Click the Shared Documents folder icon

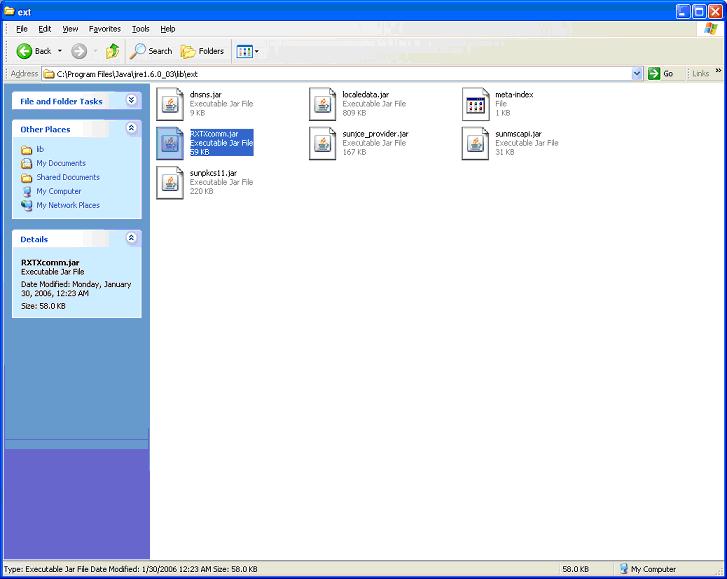[27, 178]
